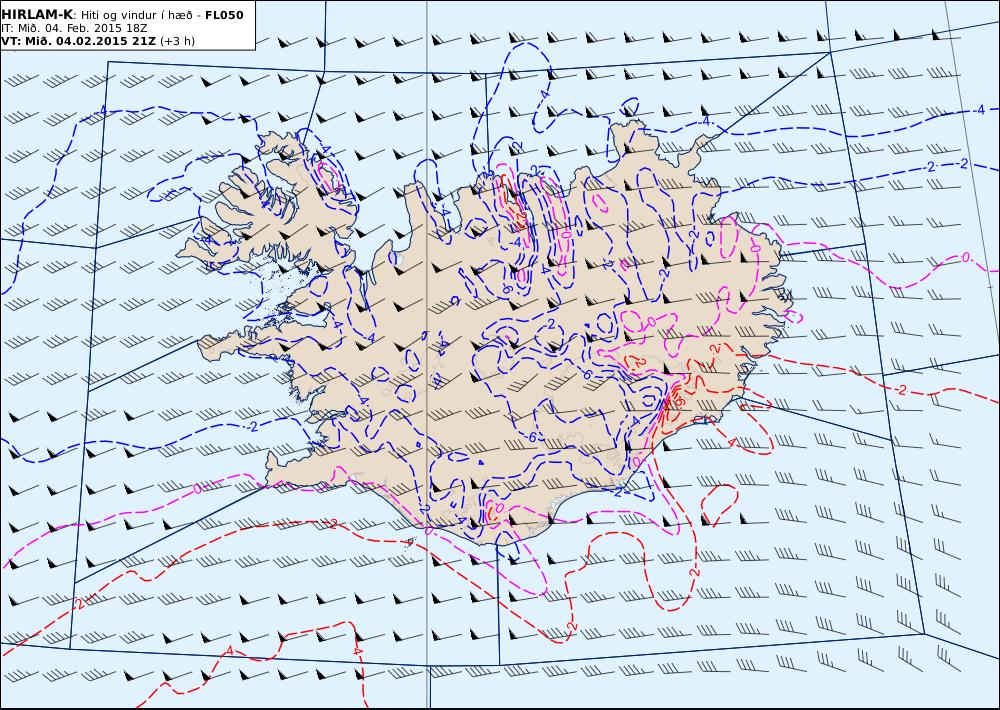The image size is (1000, 710).
Task: Click the '(+3 h)' forecast offset text
Action: (x=177, y=41)
